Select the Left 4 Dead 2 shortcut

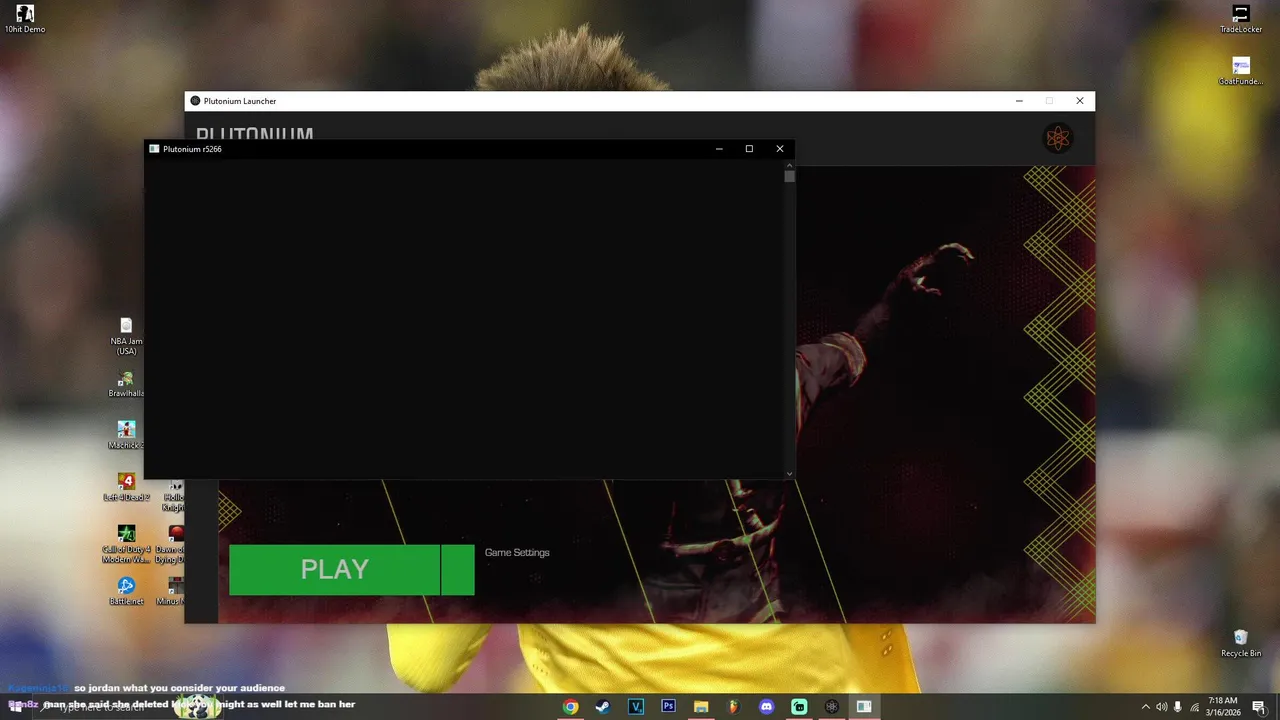coord(126,486)
